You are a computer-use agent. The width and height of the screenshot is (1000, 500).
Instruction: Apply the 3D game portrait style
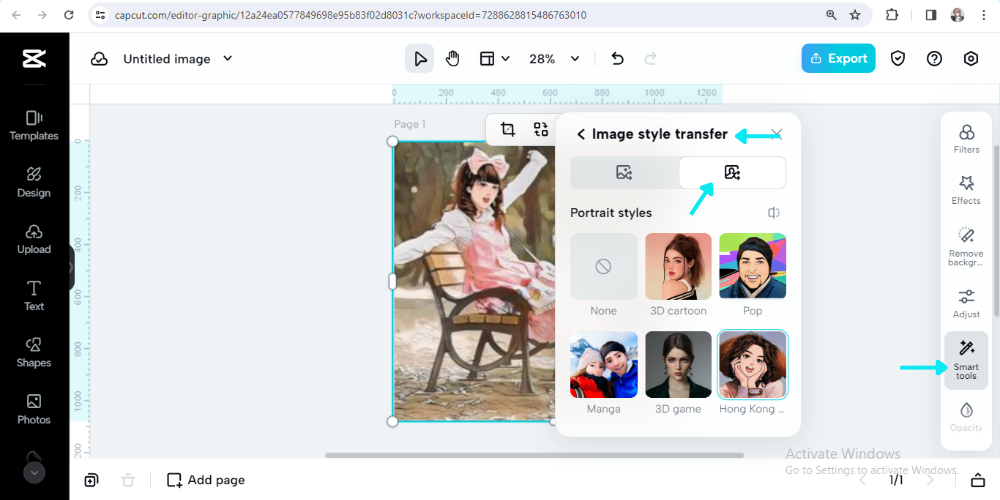coord(678,373)
